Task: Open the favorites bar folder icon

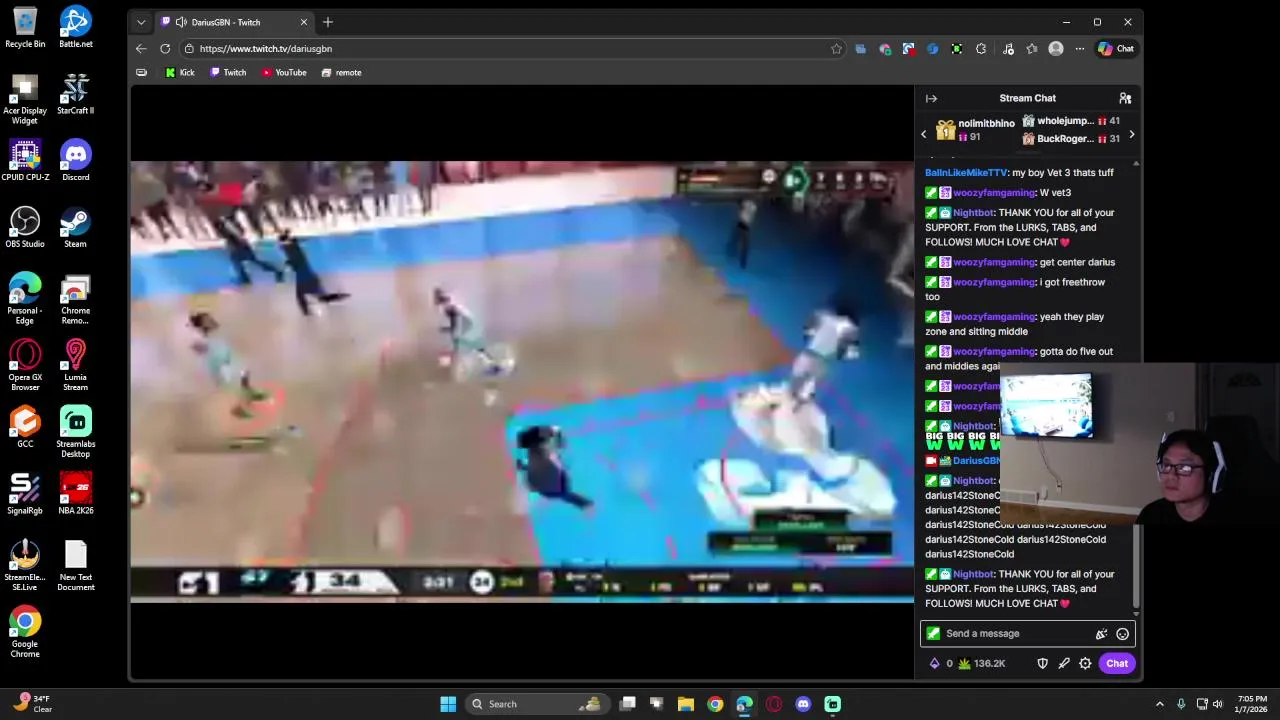Action: pyautogui.click(x=141, y=72)
